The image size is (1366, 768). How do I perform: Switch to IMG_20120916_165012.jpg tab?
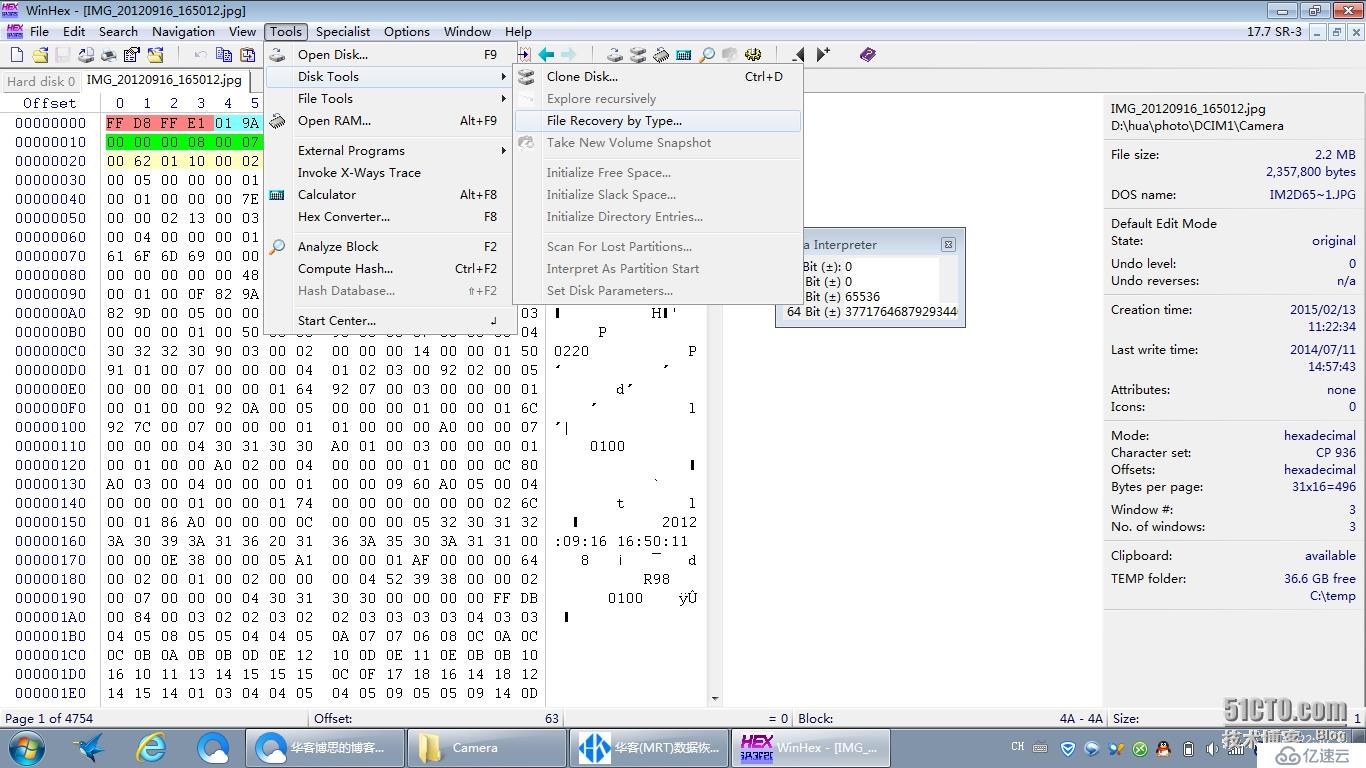[x=164, y=80]
